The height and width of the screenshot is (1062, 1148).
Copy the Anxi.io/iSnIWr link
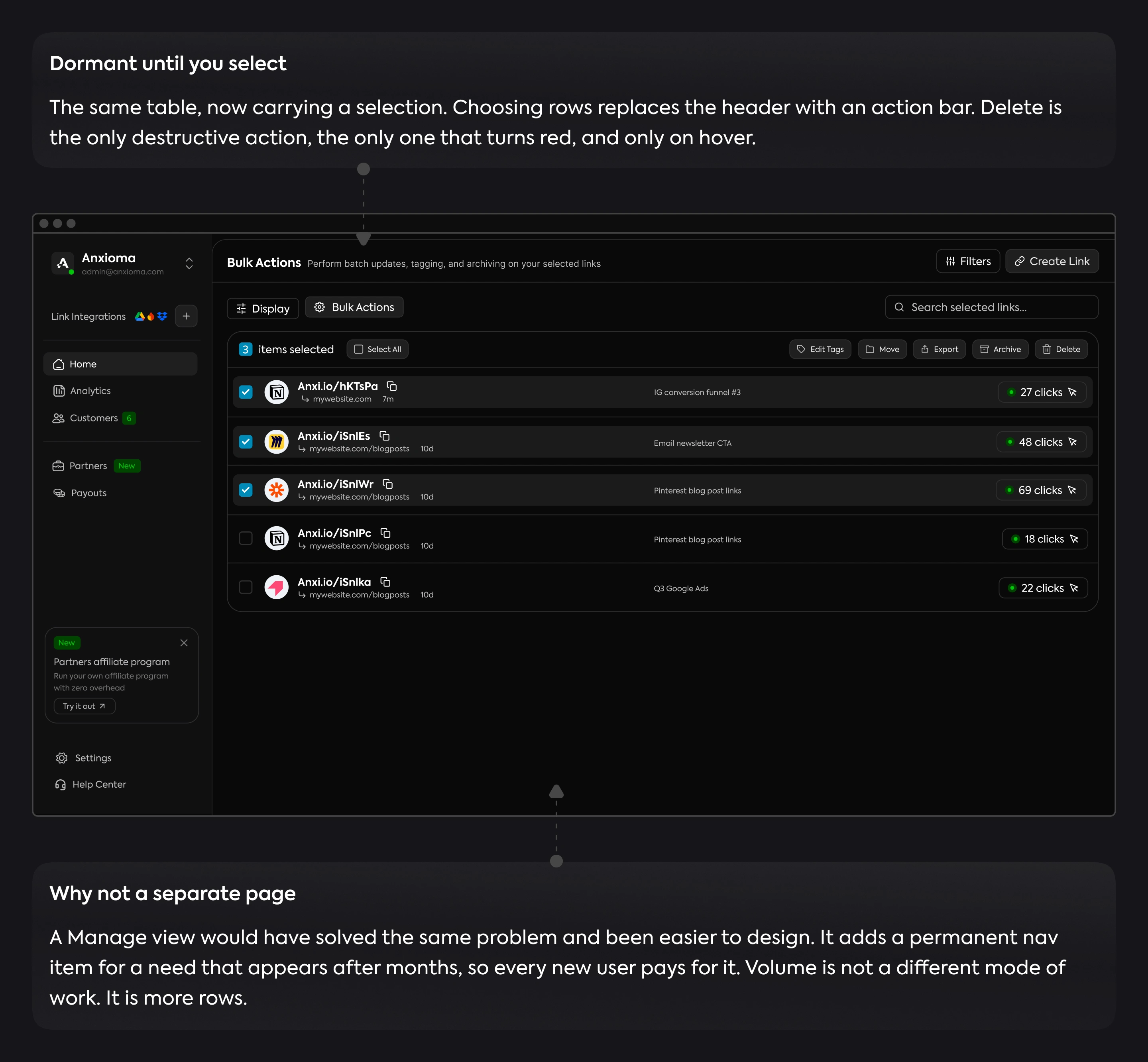click(x=388, y=484)
